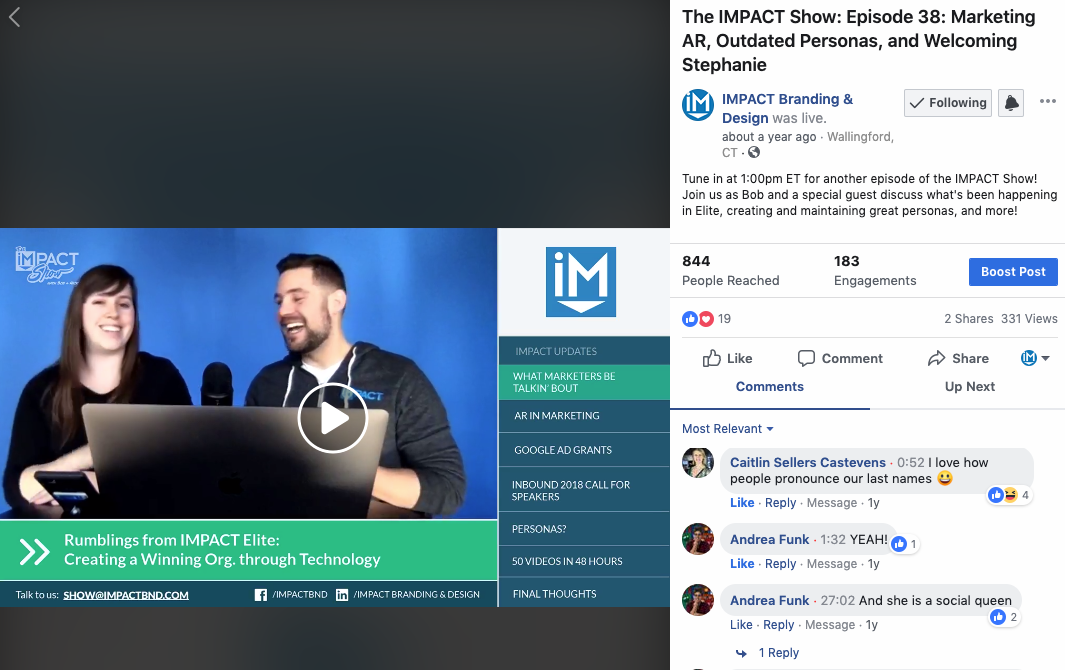Play the IMPACT Show video
This screenshot has width=1065, height=670.
coord(333,418)
